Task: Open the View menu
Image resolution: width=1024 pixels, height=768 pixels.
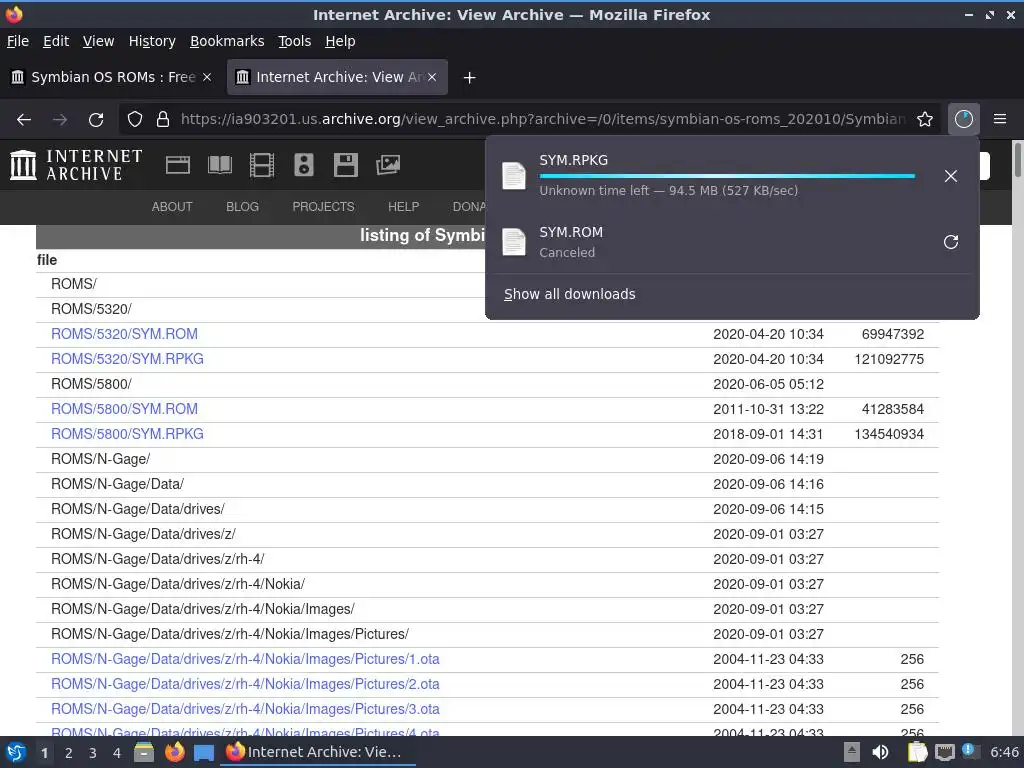Action: tap(98, 41)
